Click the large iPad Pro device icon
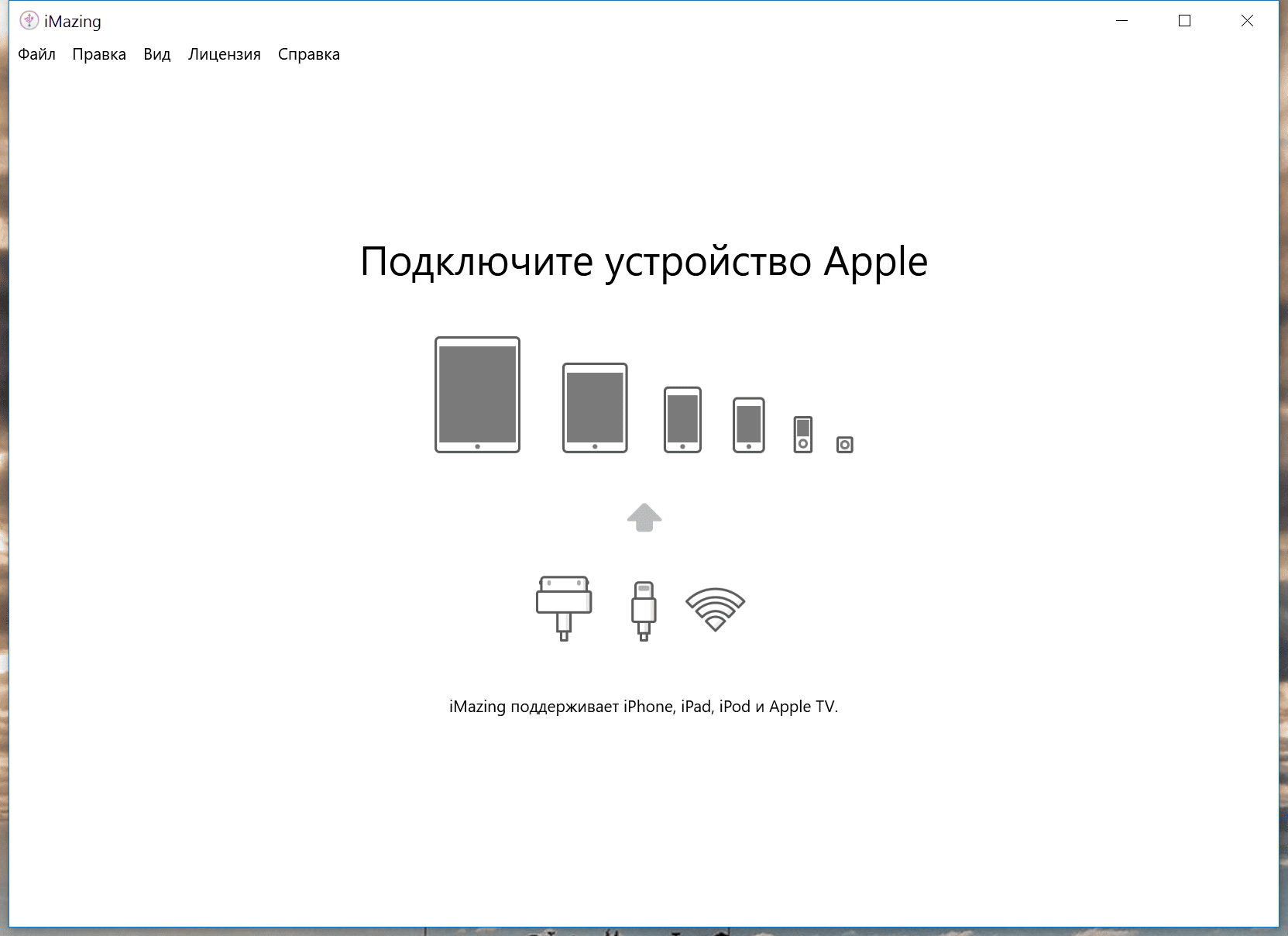This screenshot has width=1288, height=936. point(477,394)
